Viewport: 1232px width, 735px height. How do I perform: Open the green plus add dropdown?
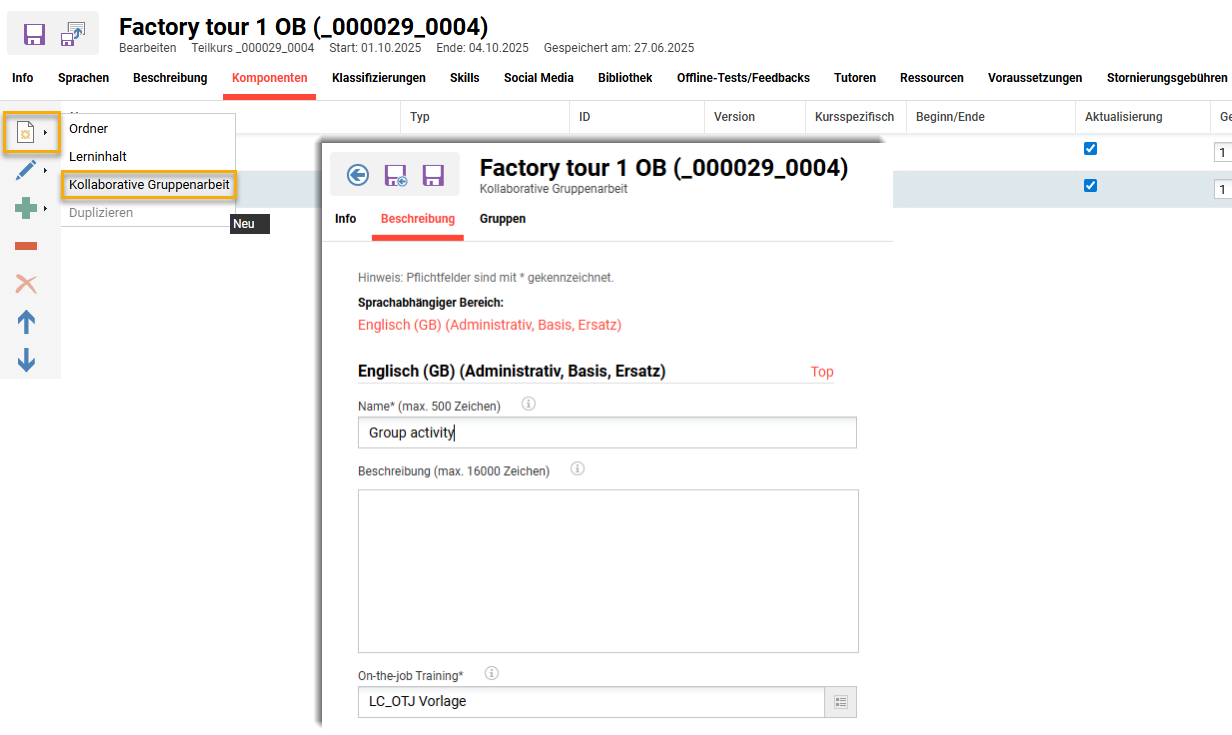pos(30,208)
